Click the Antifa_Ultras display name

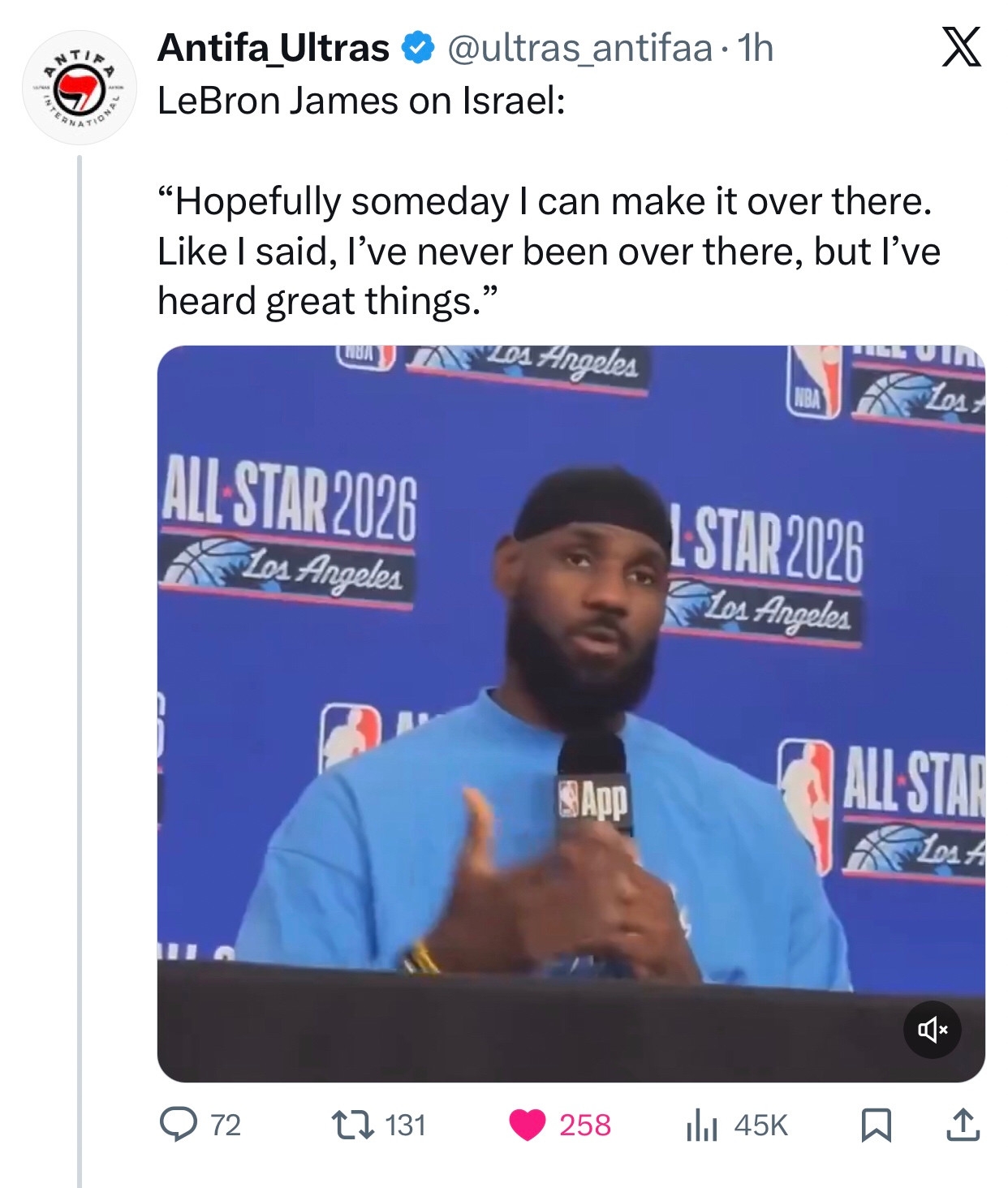(274, 49)
